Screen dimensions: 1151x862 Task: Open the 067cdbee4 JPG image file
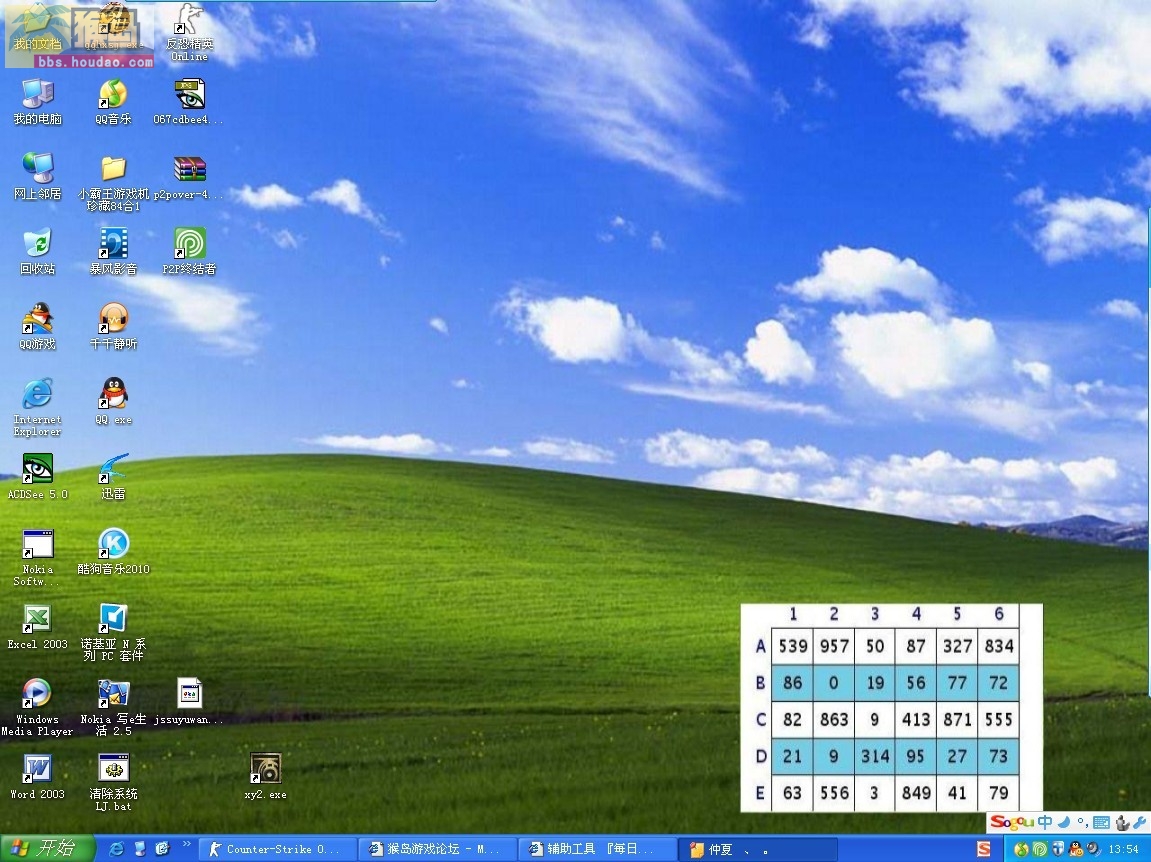(x=189, y=102)
